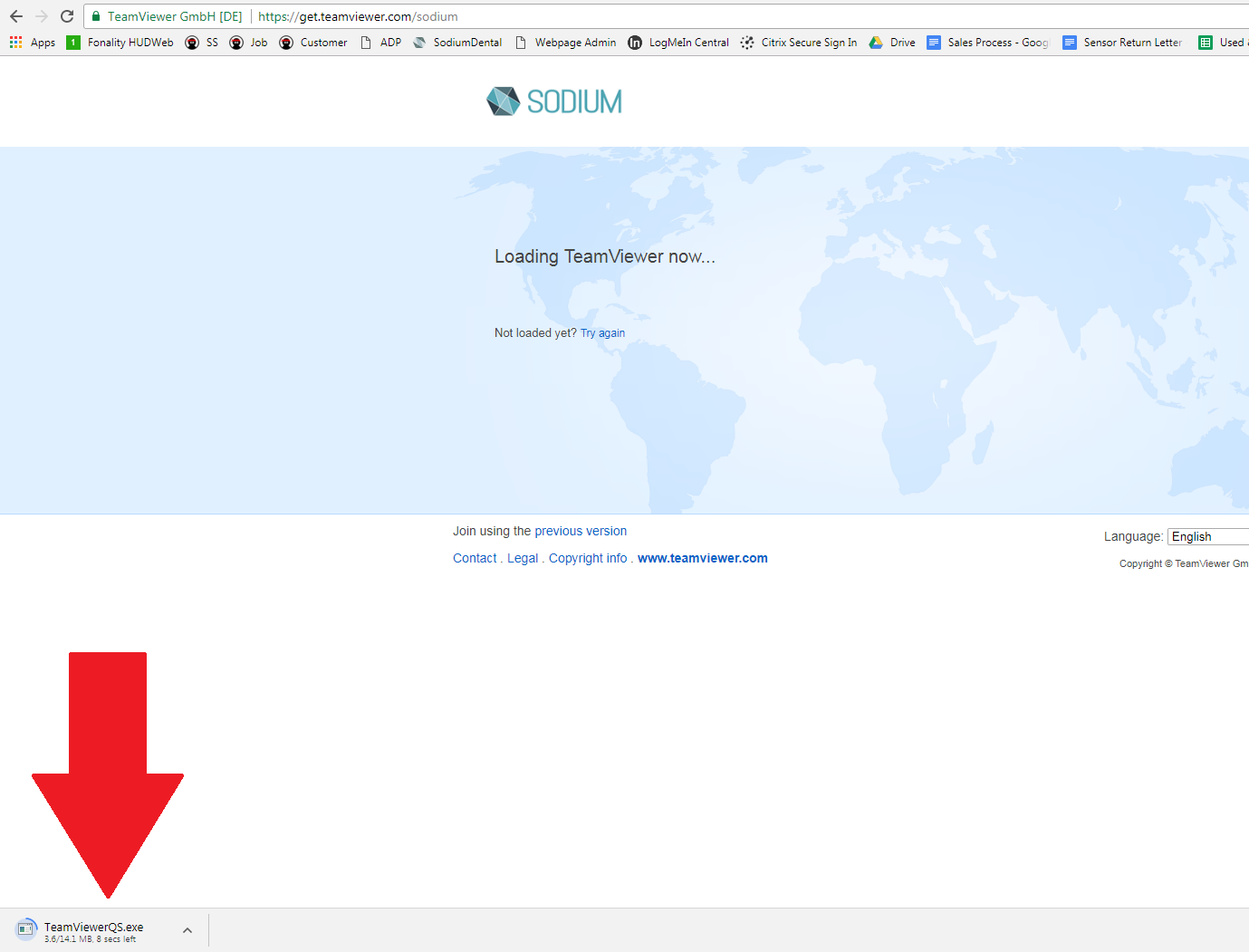Click the browser back arrow
Screen dimensions: 1249x952
tap(16, 16)
